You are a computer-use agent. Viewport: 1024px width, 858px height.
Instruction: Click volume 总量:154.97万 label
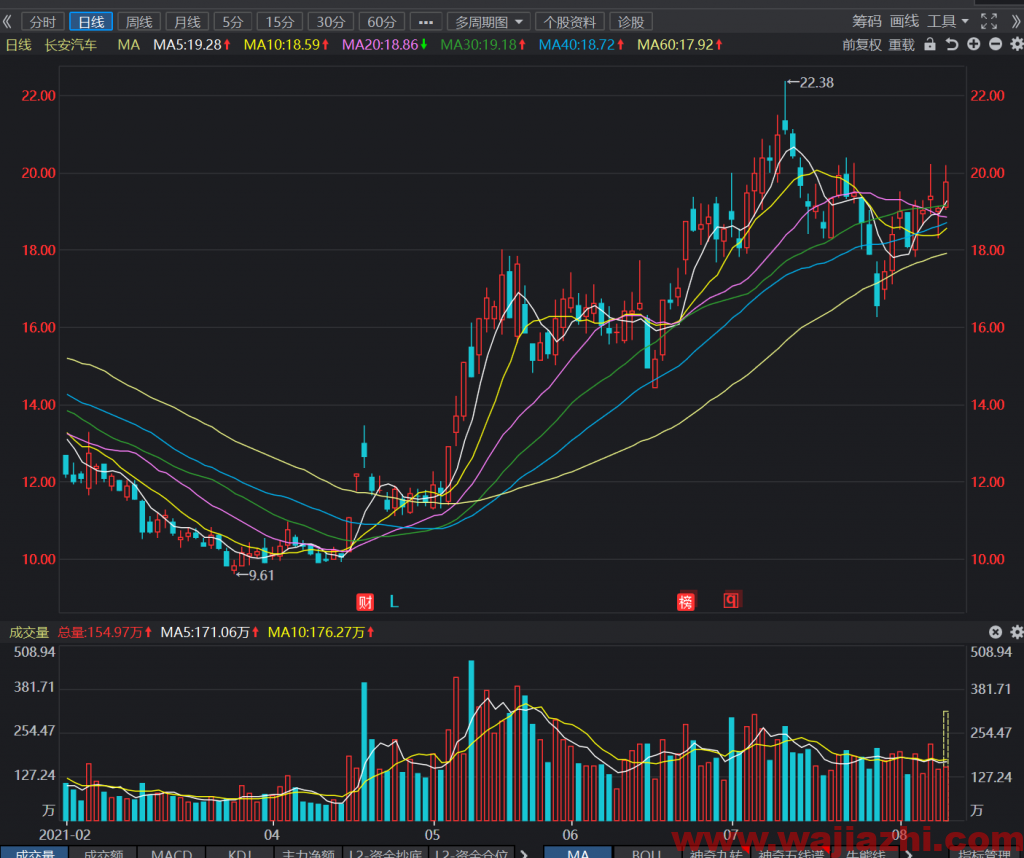[x=104, y=632]
